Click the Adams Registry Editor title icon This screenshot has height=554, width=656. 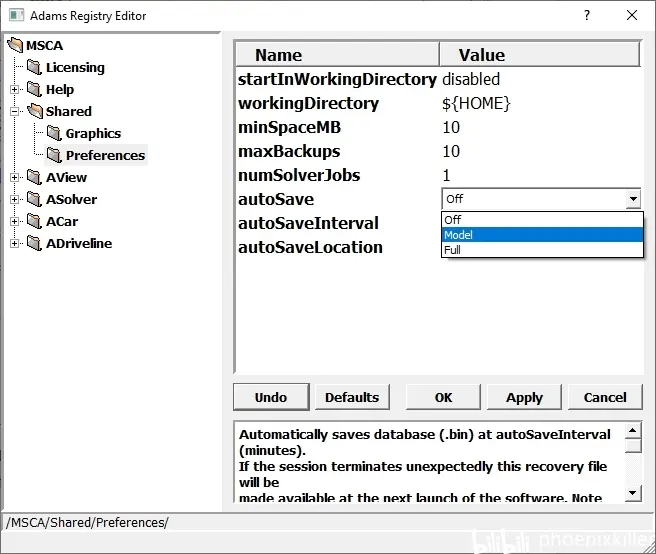17,15
